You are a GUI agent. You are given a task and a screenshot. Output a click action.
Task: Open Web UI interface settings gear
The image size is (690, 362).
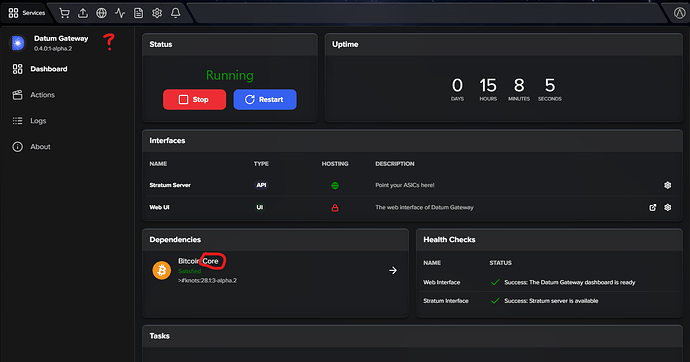(668, 207)
